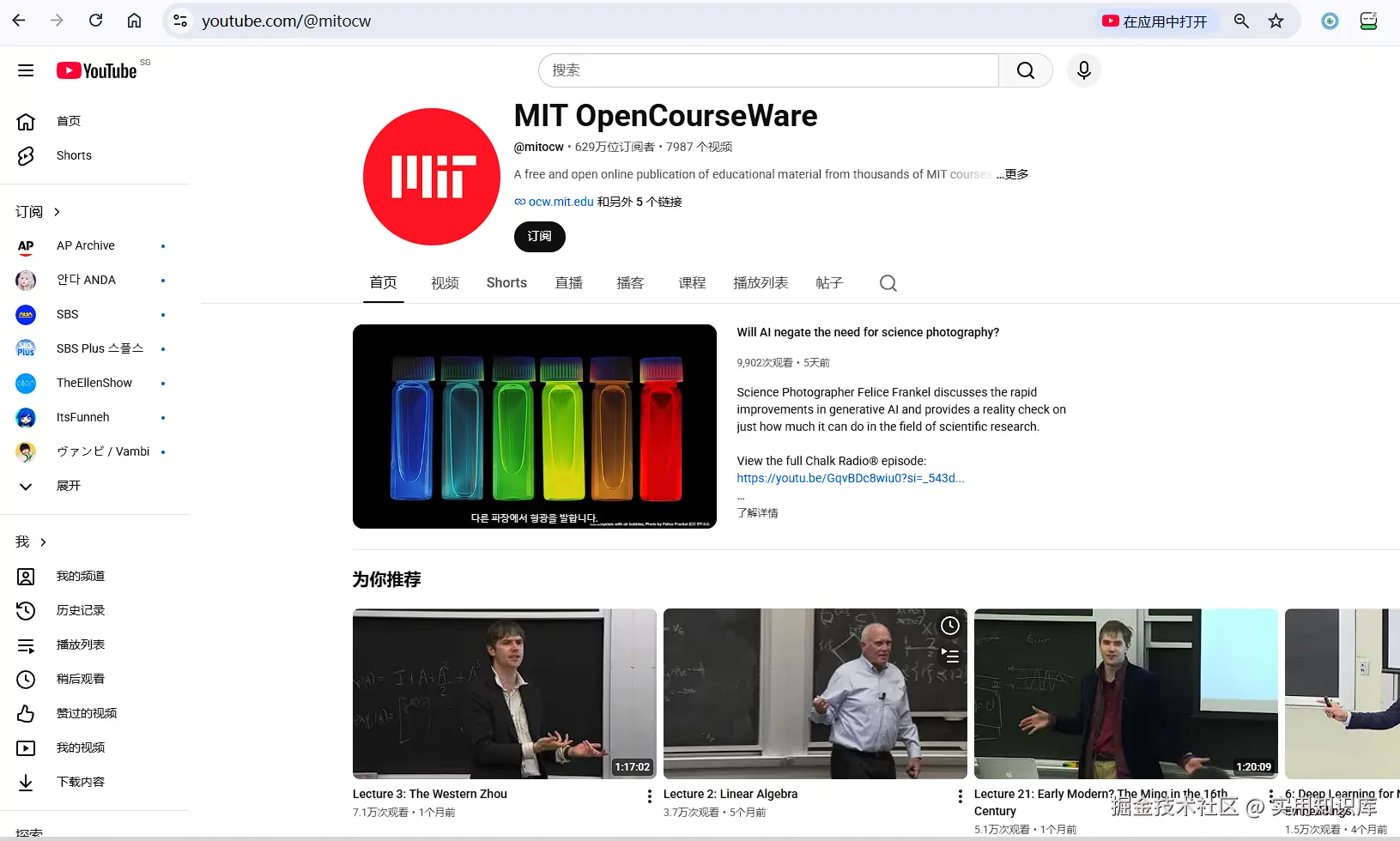
Task: Open the ヴァンビ / Vambi subscription
Action: coord(94,451)
